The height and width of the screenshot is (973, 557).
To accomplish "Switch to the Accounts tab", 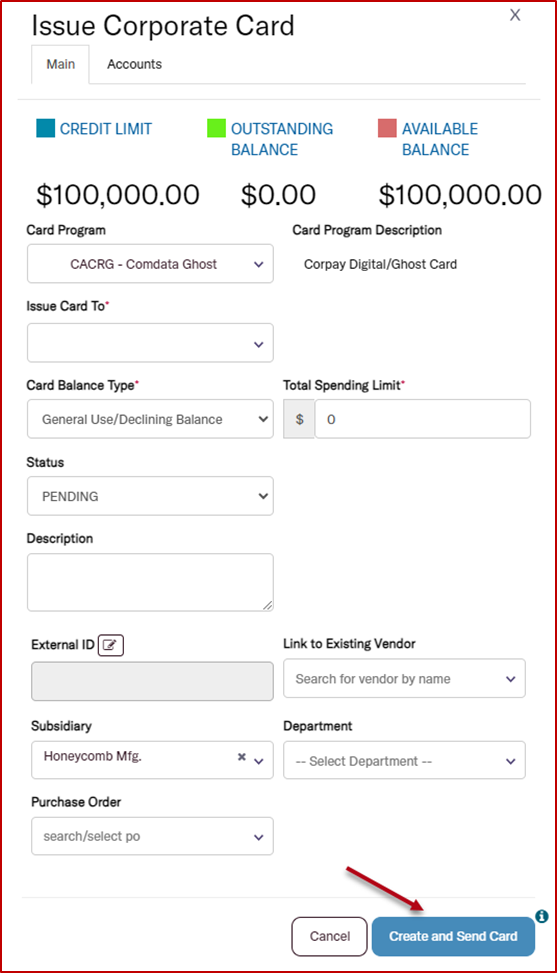I will (135, 64).
